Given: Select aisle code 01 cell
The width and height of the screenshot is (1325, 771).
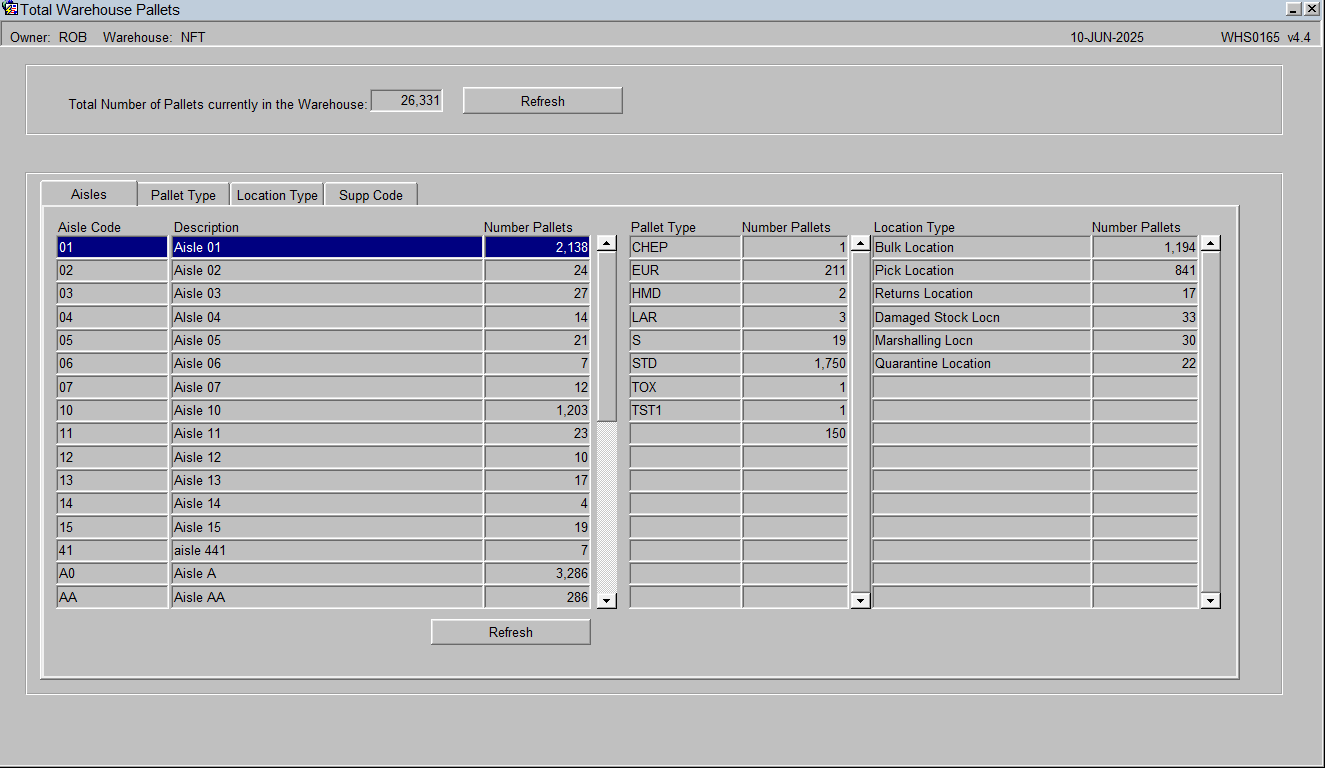Looking at the screenshot, I should click(x=112, y=247).
